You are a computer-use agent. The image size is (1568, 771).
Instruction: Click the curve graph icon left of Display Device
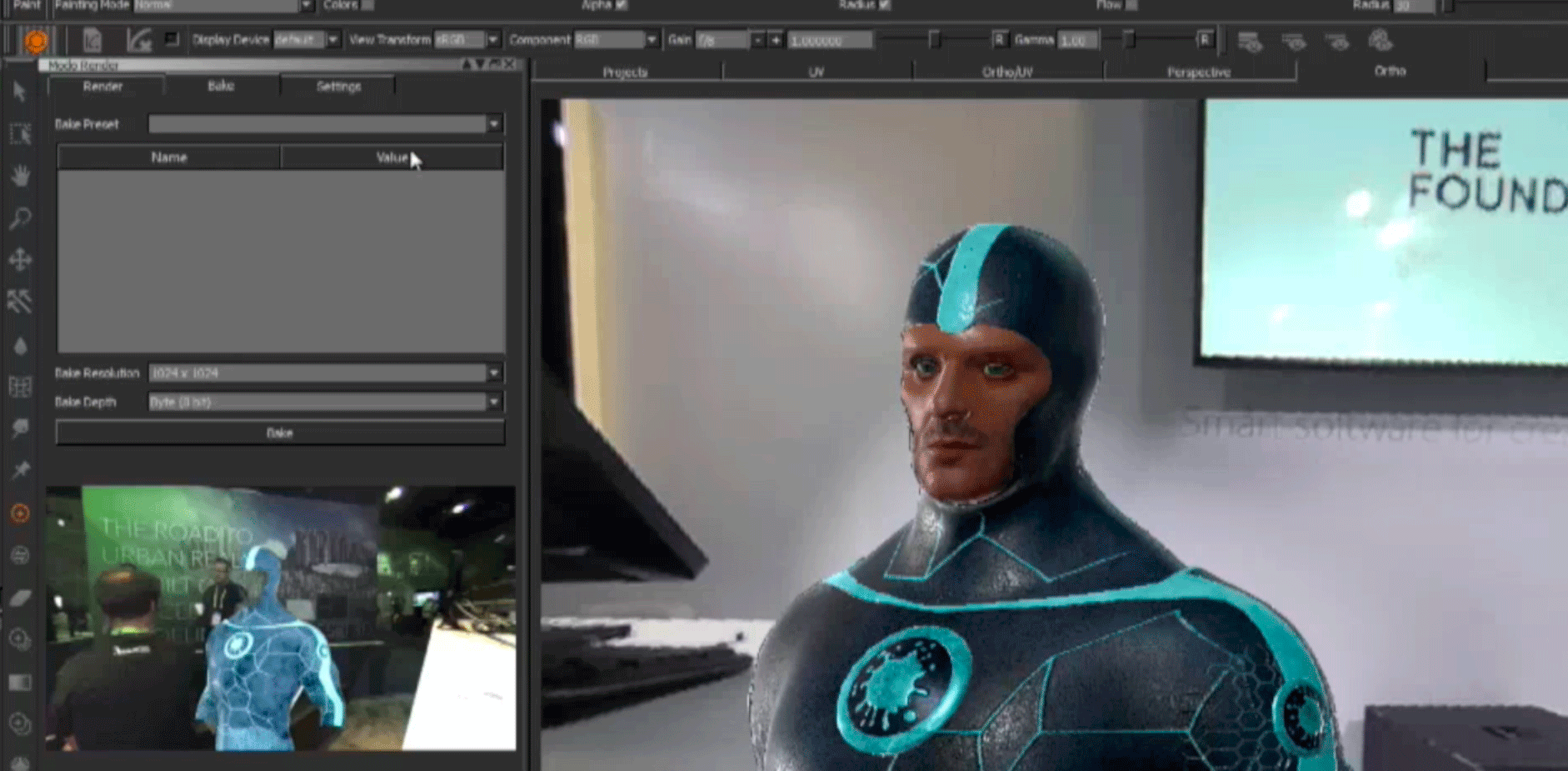138,40
